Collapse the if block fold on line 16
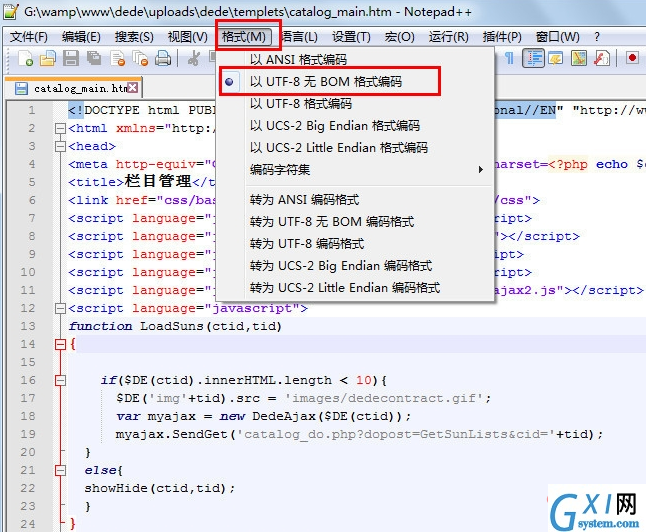Image resolution: width=646 pixels, height=532 pixels. 60,380
